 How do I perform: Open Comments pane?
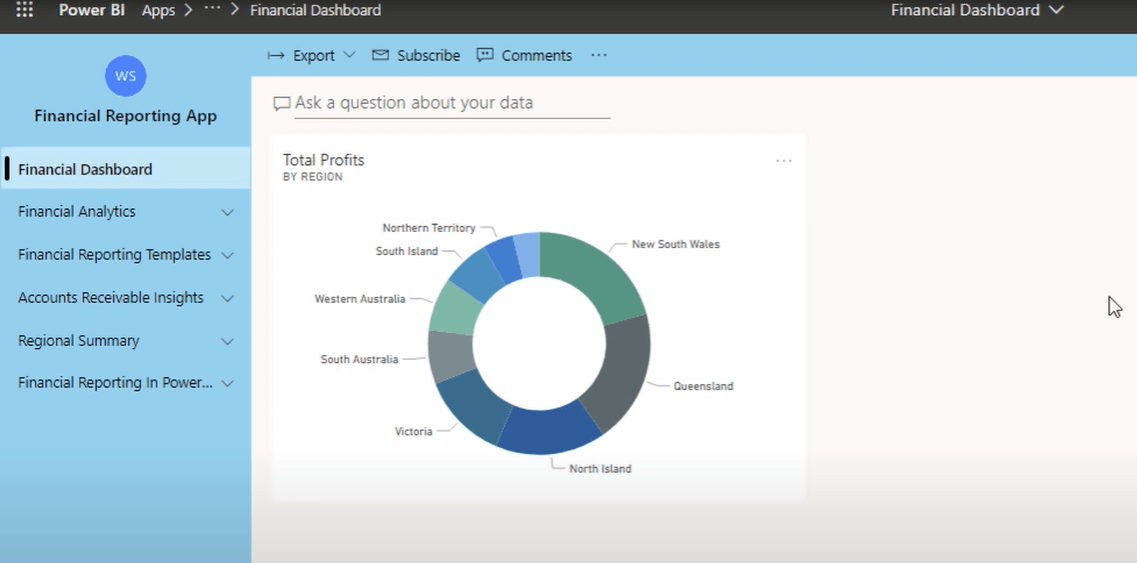pyautogui.click(x=524, y=55)
